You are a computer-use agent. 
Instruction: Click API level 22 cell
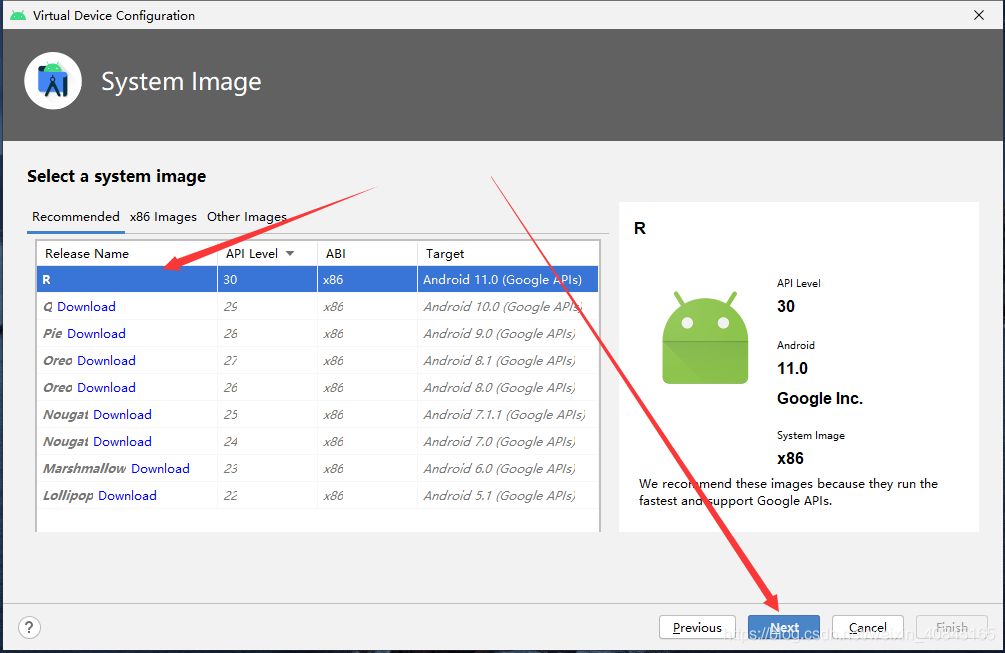coord(267,495)
